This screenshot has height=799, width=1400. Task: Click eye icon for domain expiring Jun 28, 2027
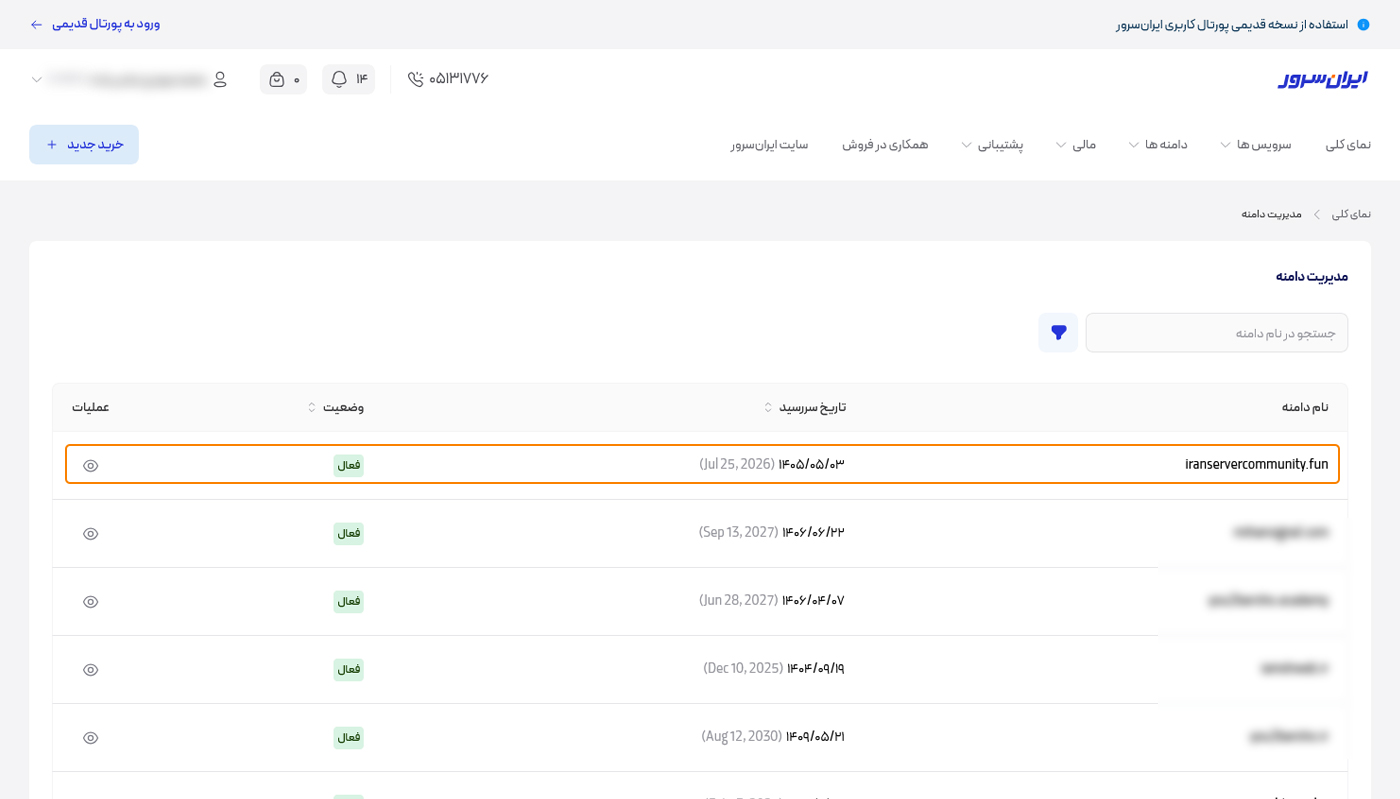(x=91, y=602)
